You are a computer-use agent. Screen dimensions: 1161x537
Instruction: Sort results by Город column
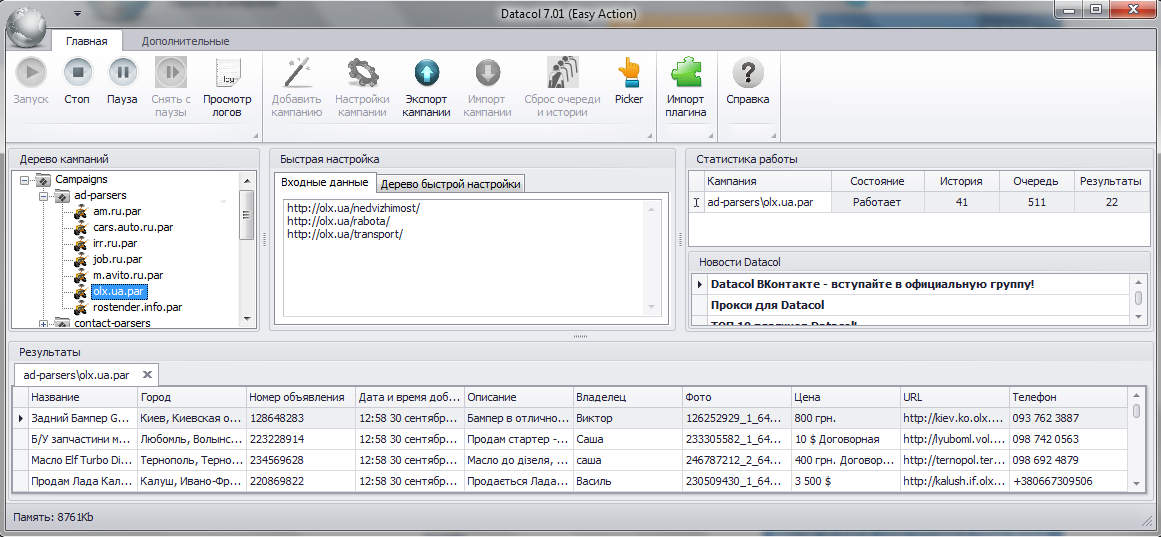191,397
